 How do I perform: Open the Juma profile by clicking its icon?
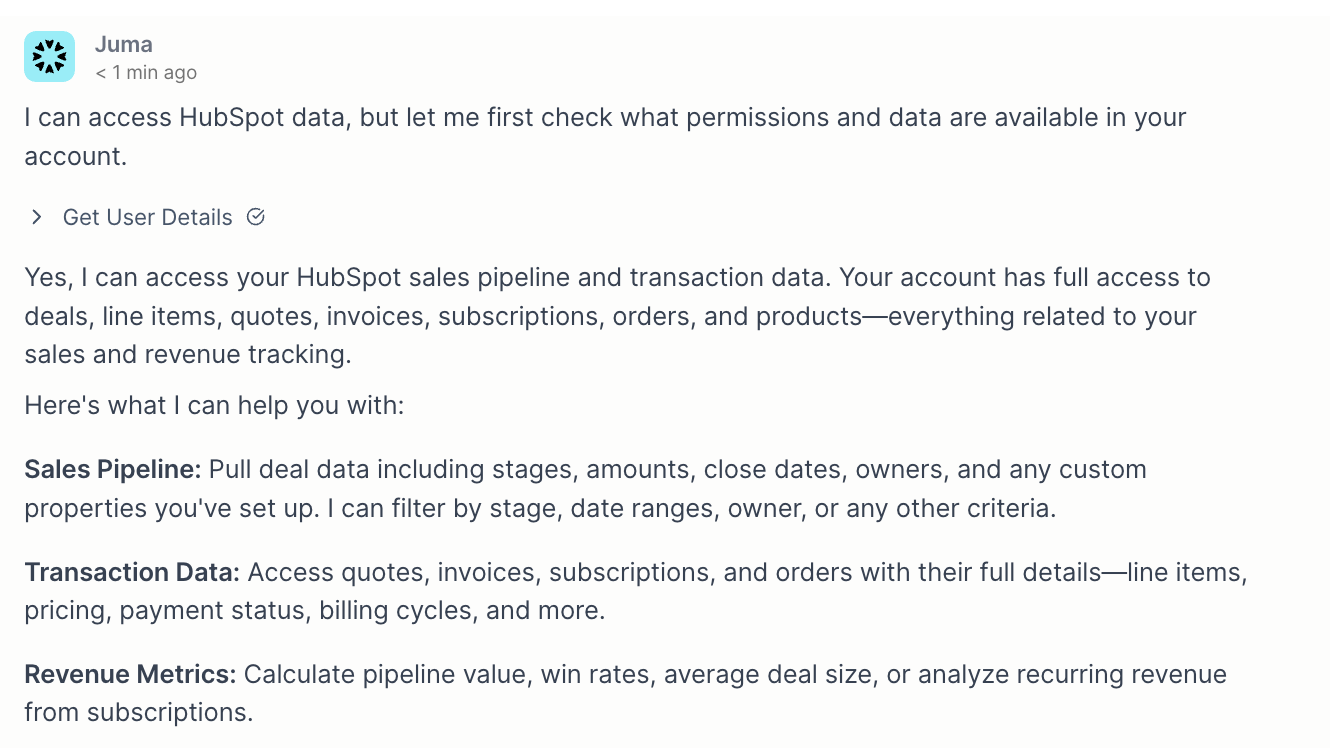[48, 57]
